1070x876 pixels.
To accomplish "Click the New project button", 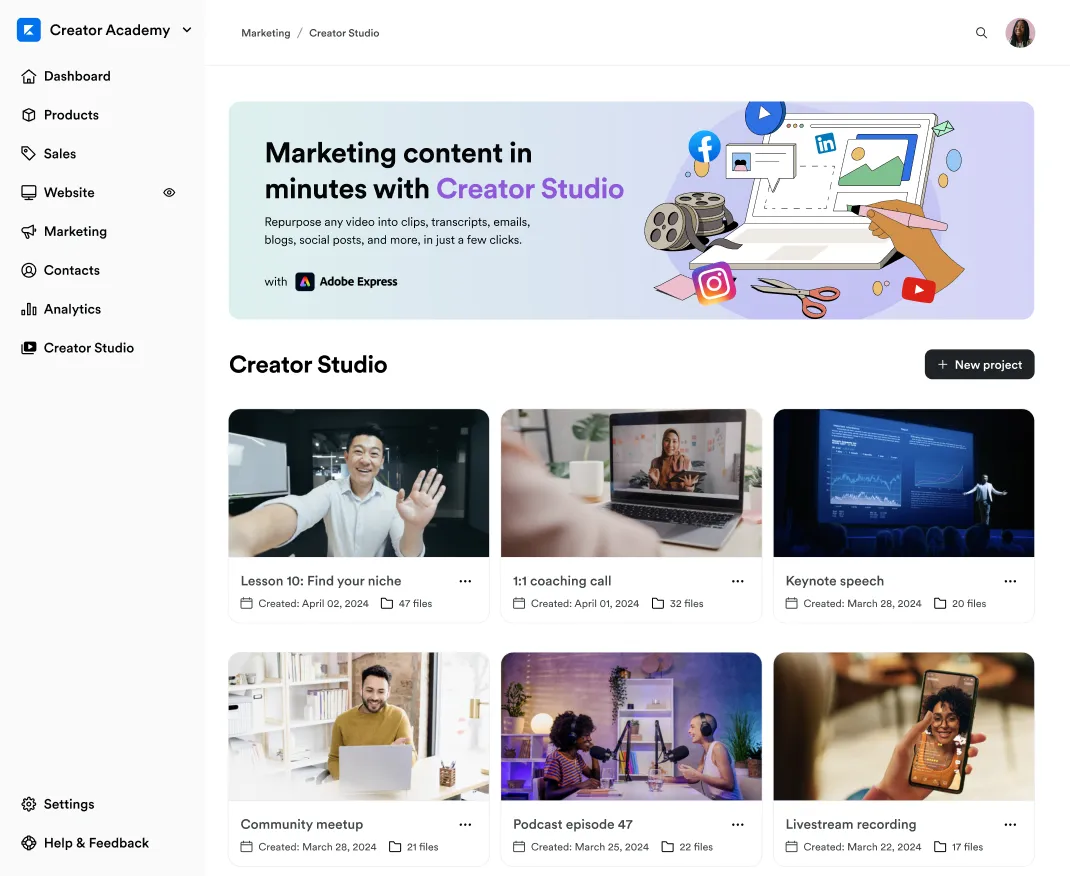I will (x=979, y=364).
